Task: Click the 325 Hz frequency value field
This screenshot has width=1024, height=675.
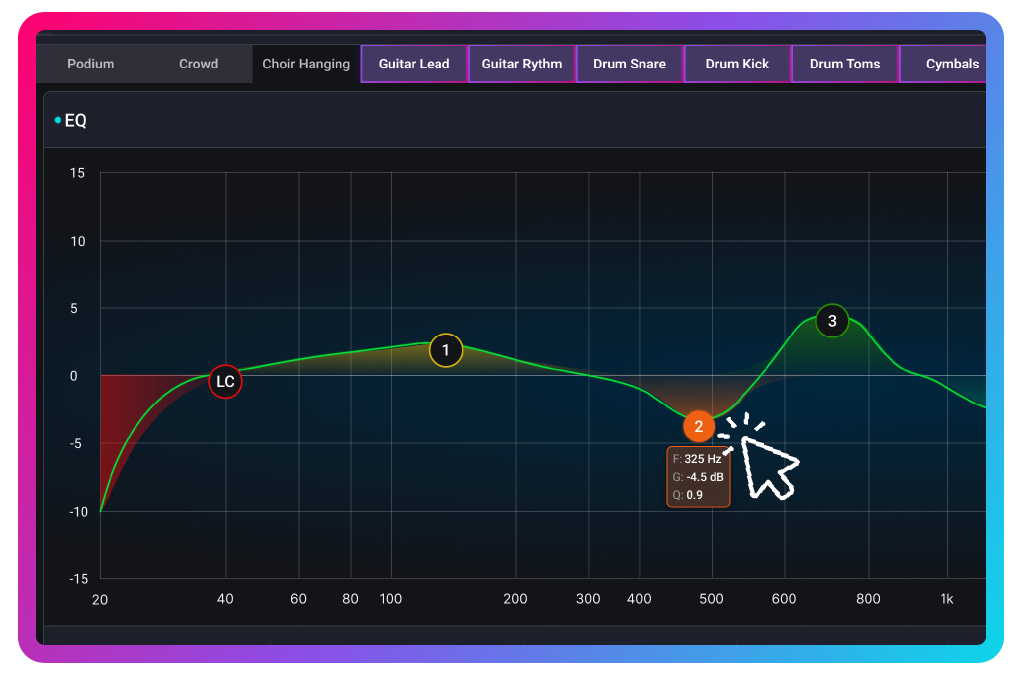Action: pyautogui.click(x=698, y=458)
